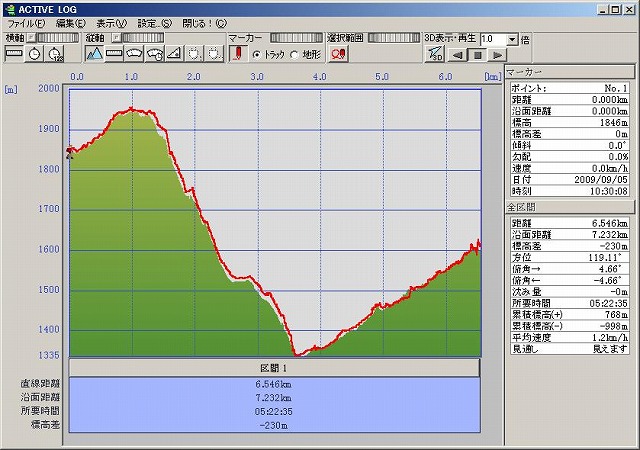Viewport: 640px width, 450px height.
Task: Click the 選択範囲 selection range slider
Action: (x=394, y=38)
